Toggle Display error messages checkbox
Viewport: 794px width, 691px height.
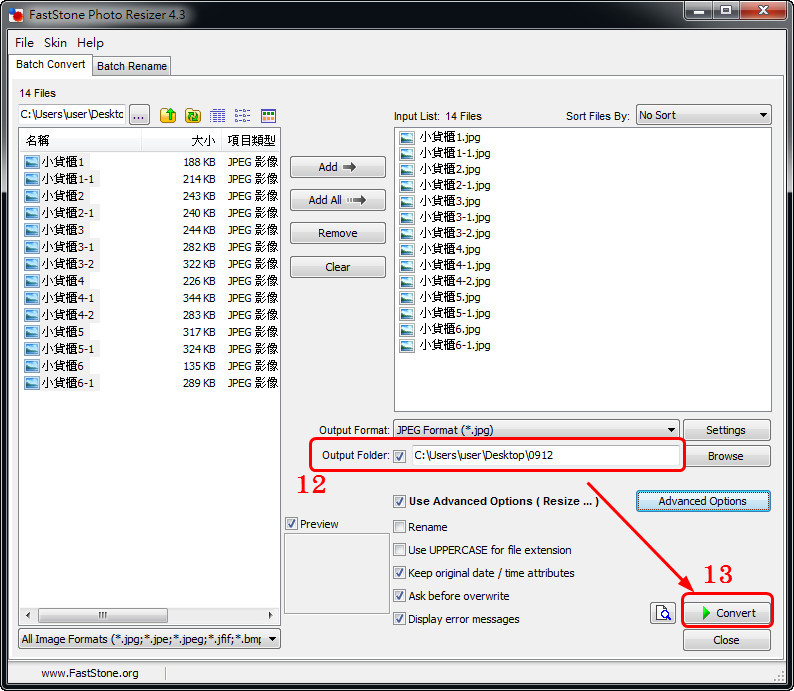[x=399, y=619]
